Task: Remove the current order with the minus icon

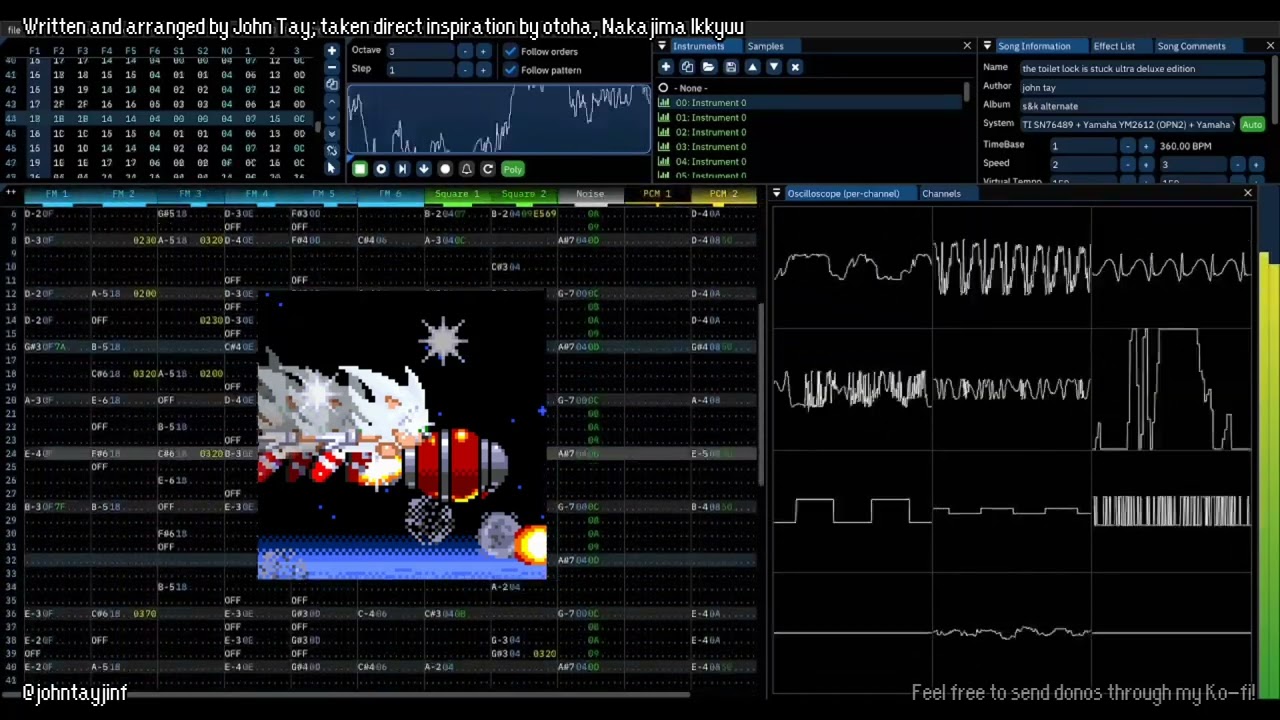Action: click(x=332, y=67)
